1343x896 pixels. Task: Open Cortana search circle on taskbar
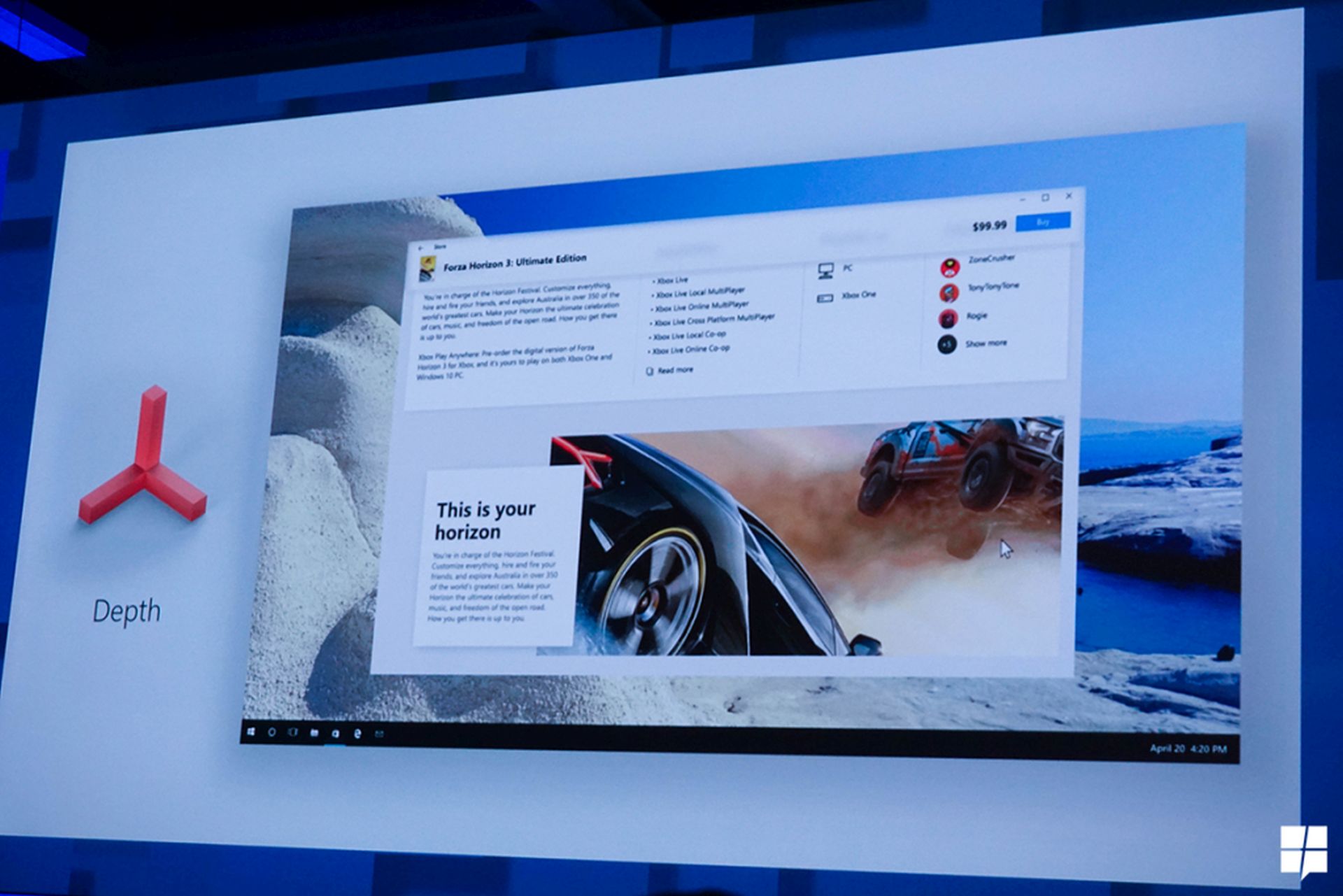click(272, 732)
